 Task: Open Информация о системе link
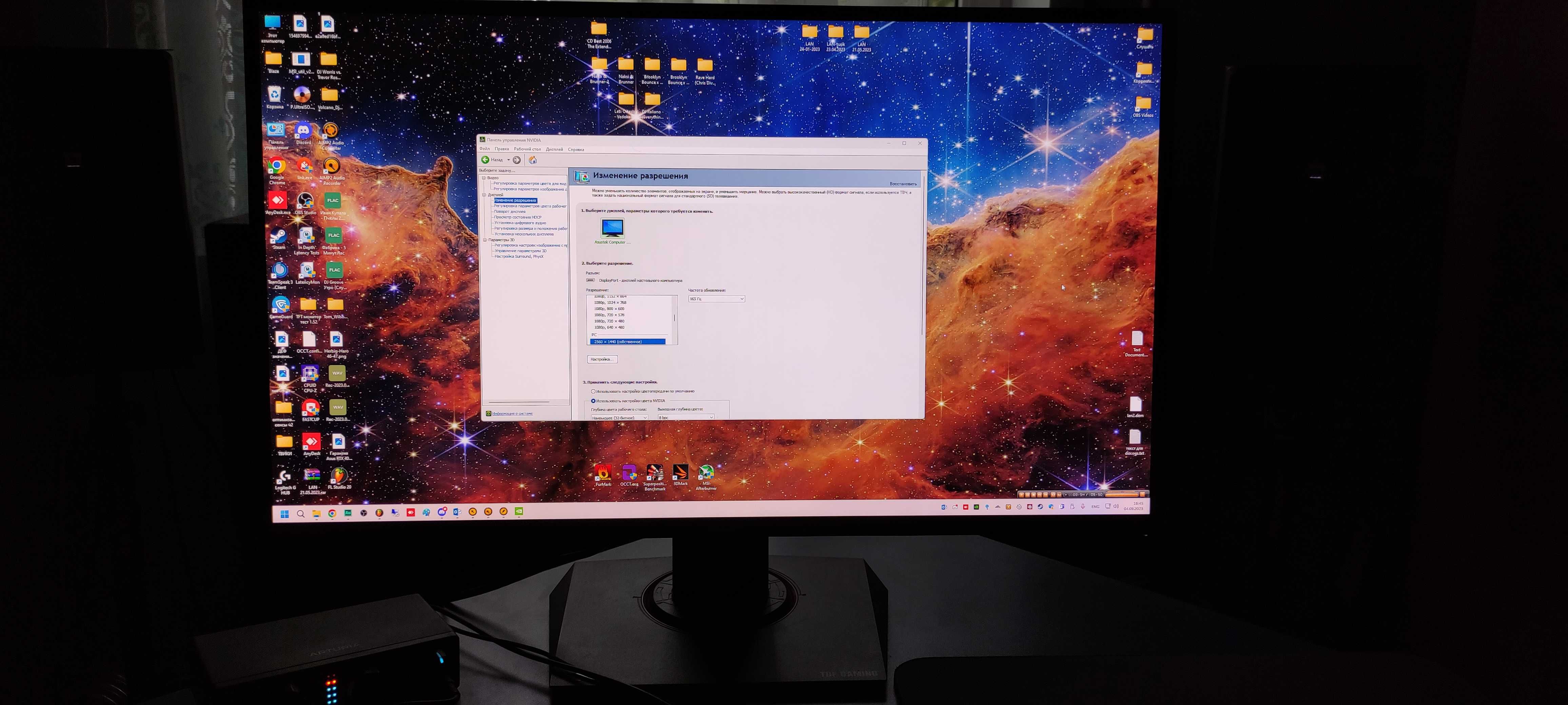(512, 414)
